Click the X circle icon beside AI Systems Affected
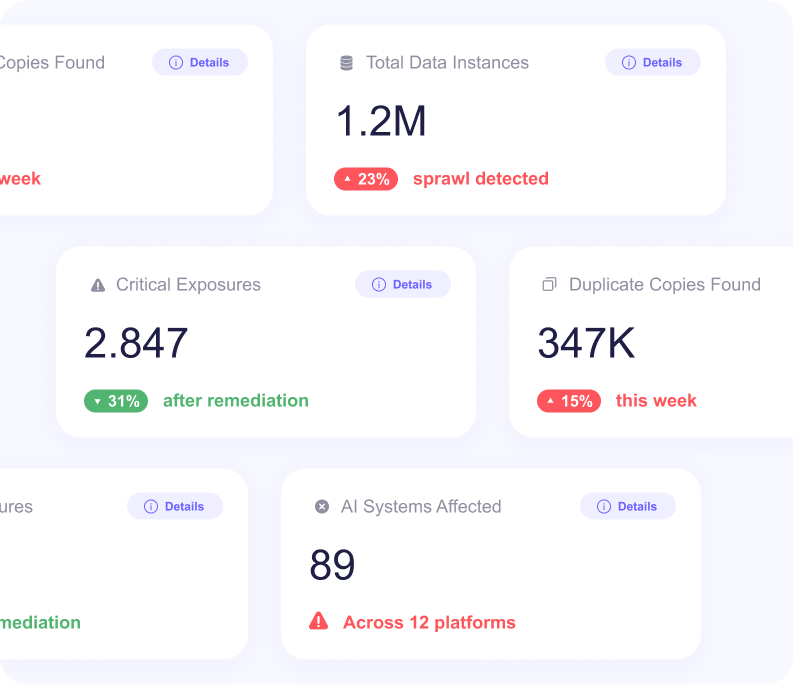This screenshot has height=685, width=793. tap(322, 507)
